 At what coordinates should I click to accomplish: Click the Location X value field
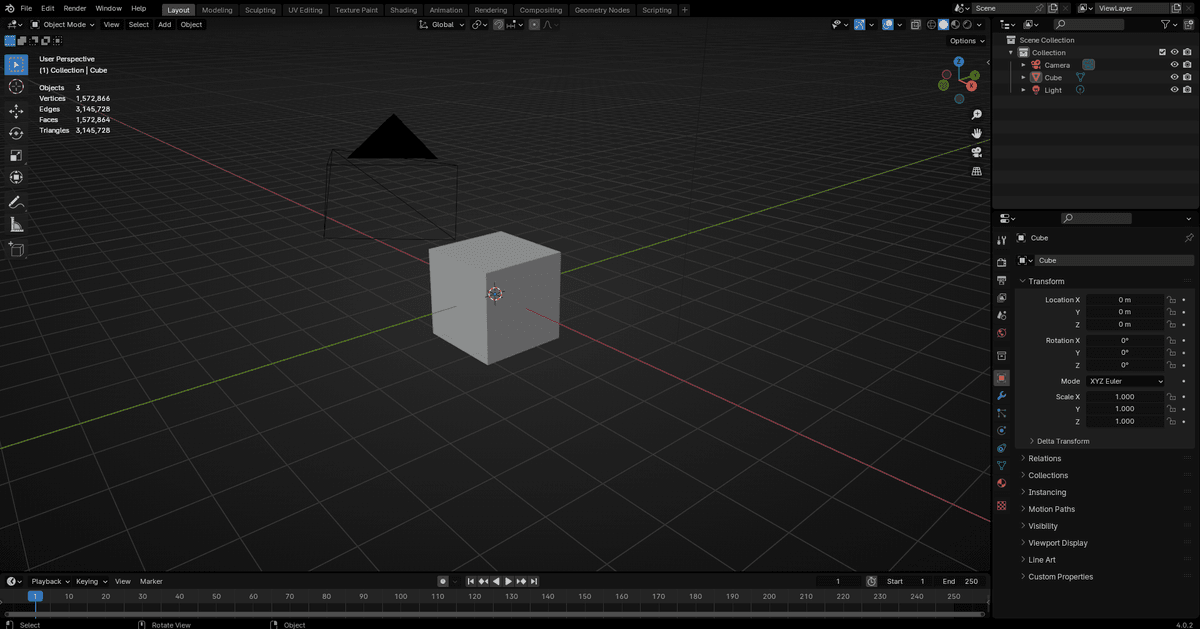[x=1125, y=300]
